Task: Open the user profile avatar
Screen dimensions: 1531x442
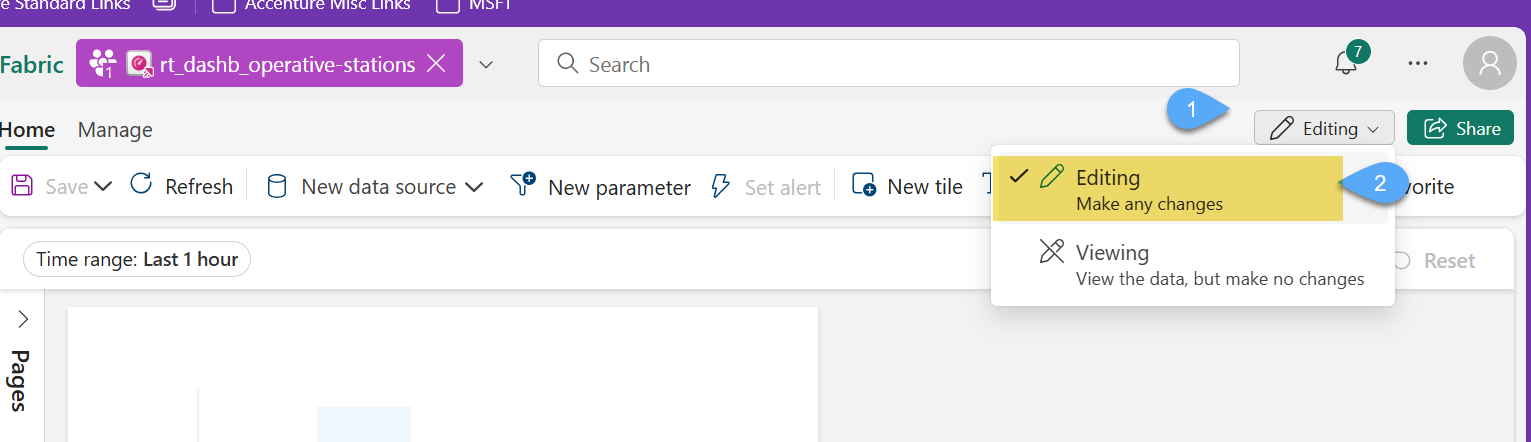Action: (x=1489, y=64)
